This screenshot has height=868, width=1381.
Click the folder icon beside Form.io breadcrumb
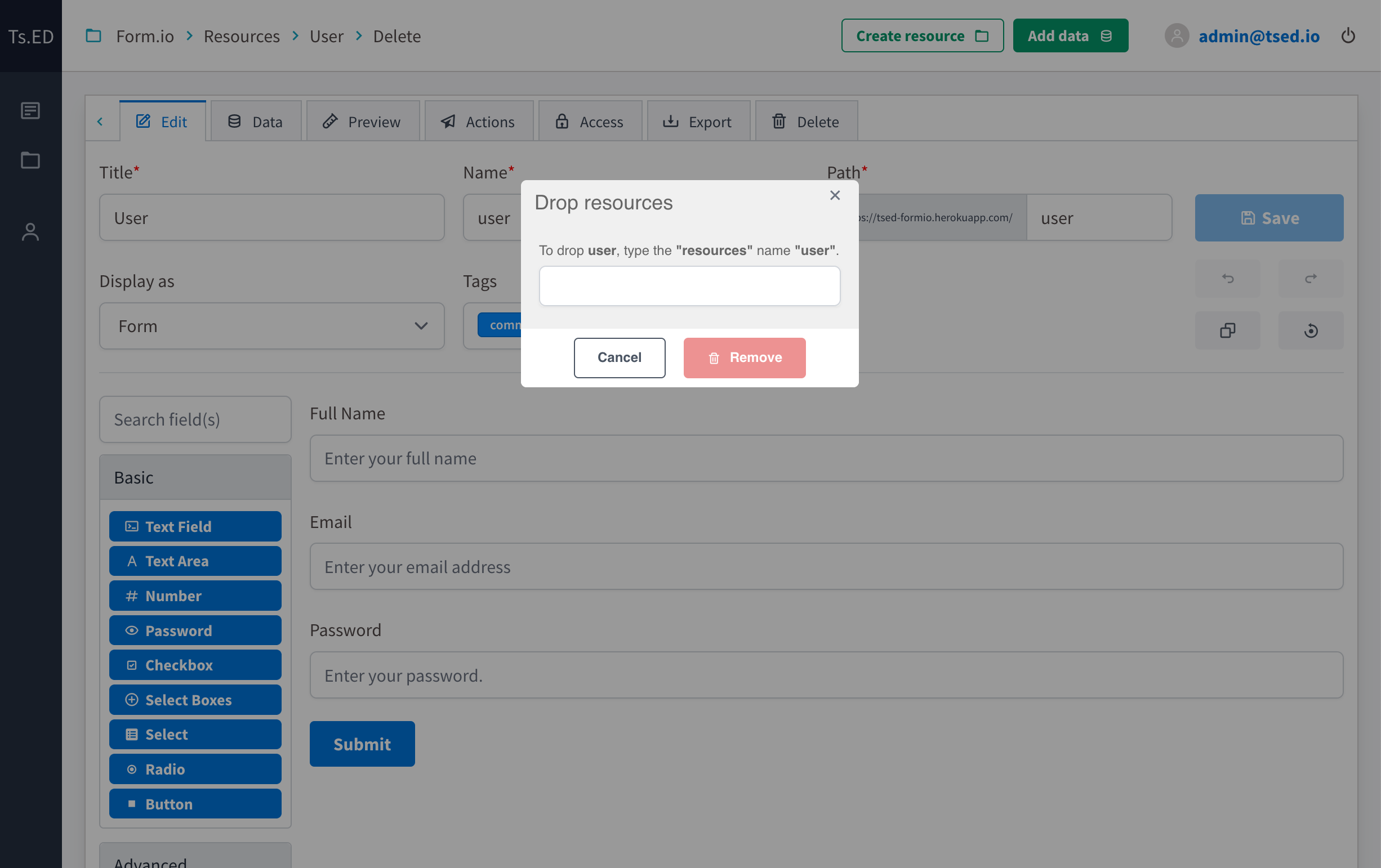click(x=93, y=35)
